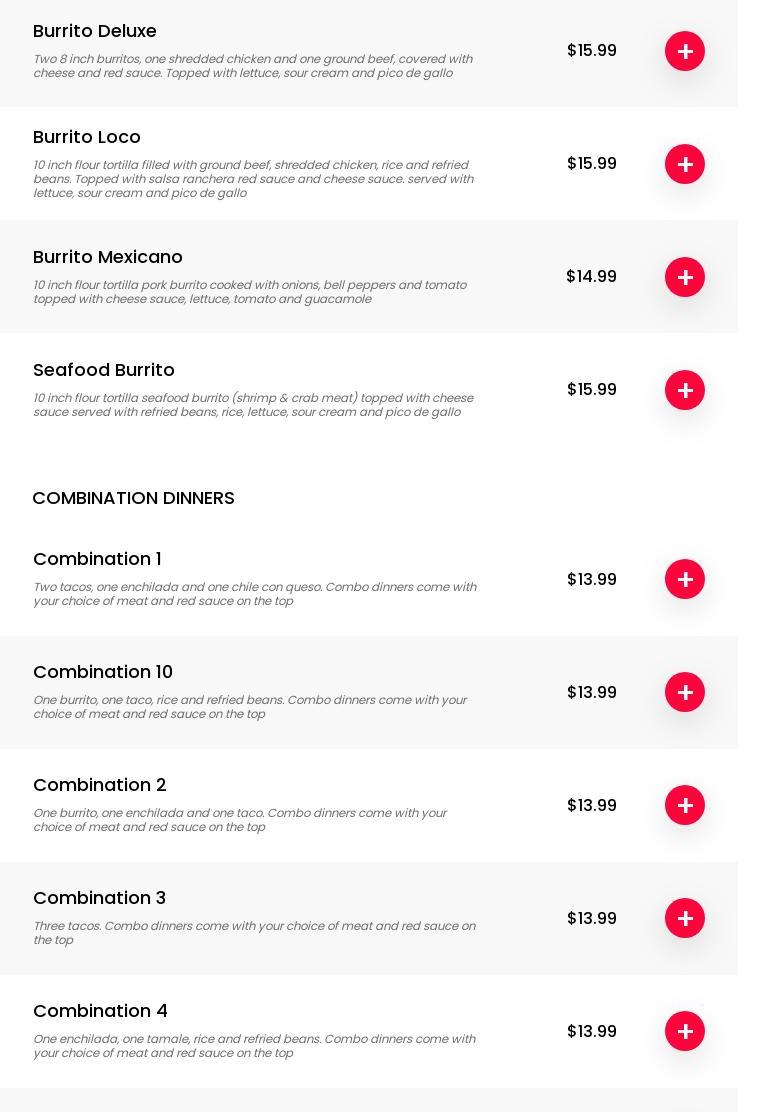Click the Seafood Burrito description text
Image resolution: width=770 pixels, height=1112 pixels.
click(x=253, y=405)
